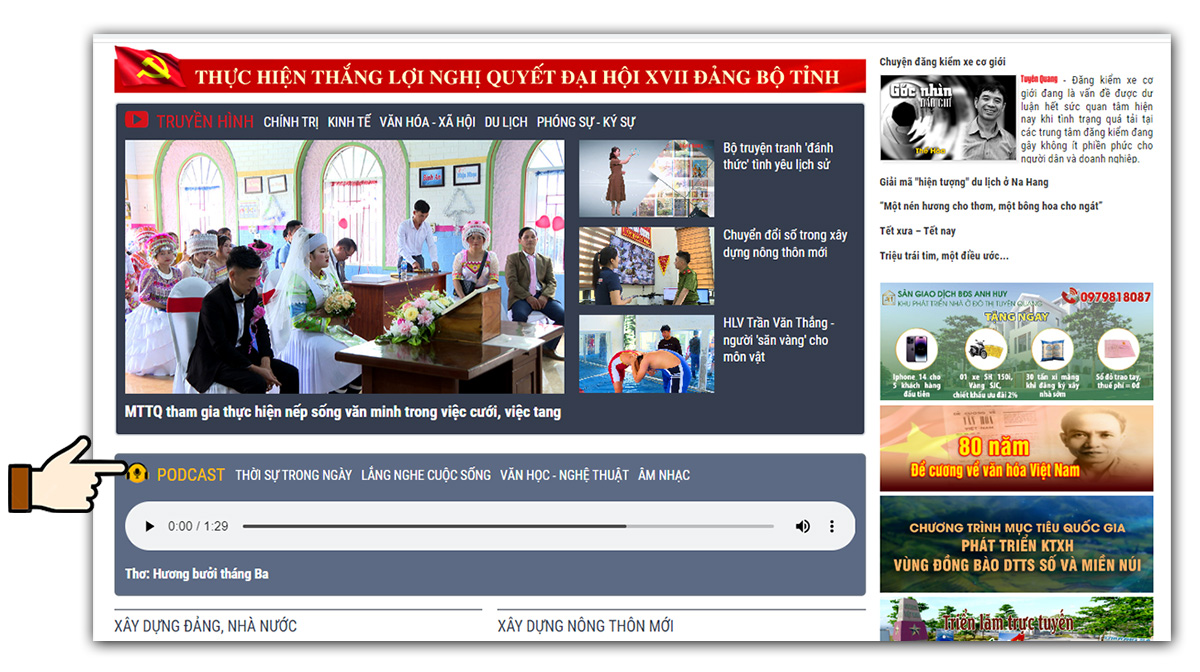1200x672 pixels.
Task: Open the TRUYỀN HÌNH section heading
Action: click(205, 122)
